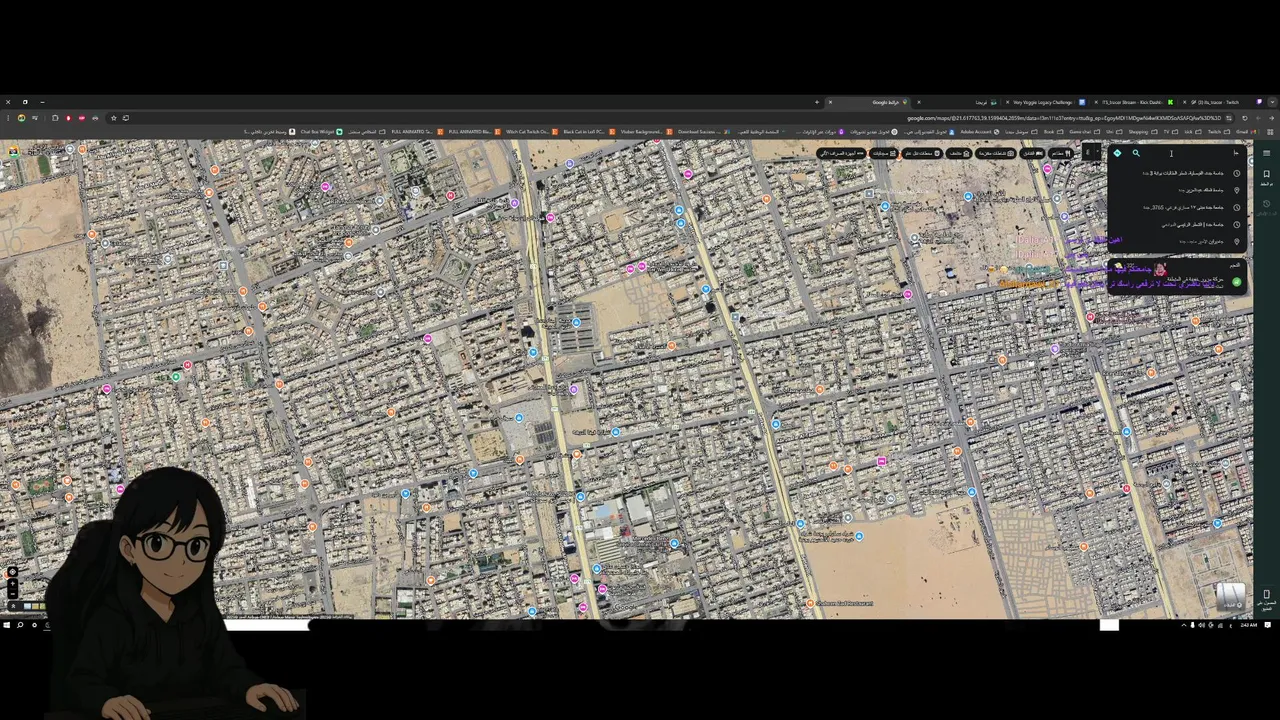1280x720 pixels.
Task: Open the TV bookmarks folder
Action: pos(1170,132)
